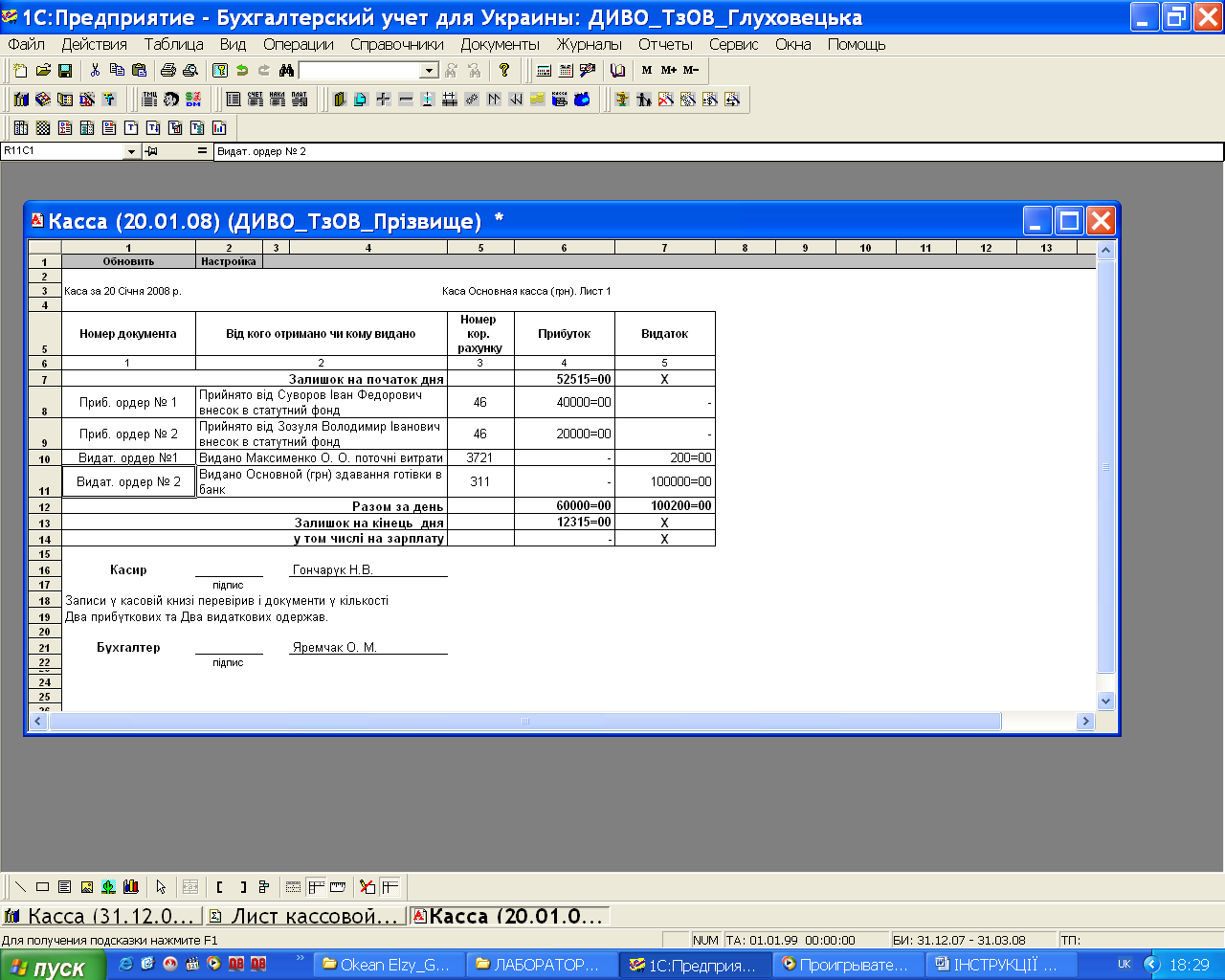Click the binoculars Find icon
The image size is (1225, 980).
pyautogui.click(x=286, y=71)
